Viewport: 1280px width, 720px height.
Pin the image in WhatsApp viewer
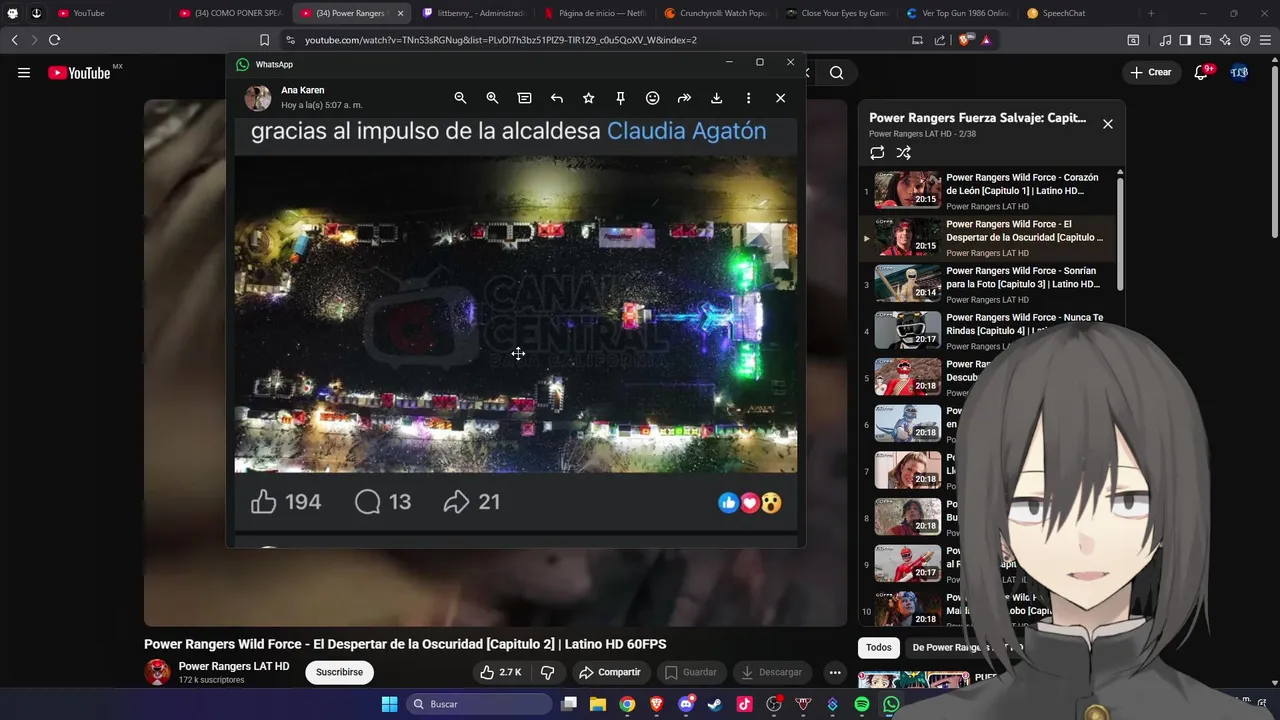click(620, 98)
